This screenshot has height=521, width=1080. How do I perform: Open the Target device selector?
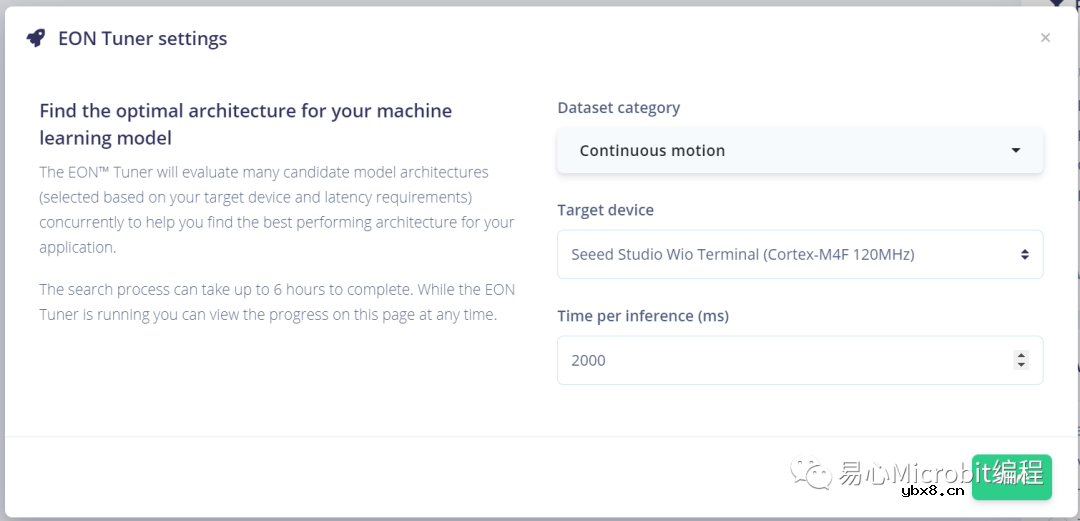click(799, 254)
